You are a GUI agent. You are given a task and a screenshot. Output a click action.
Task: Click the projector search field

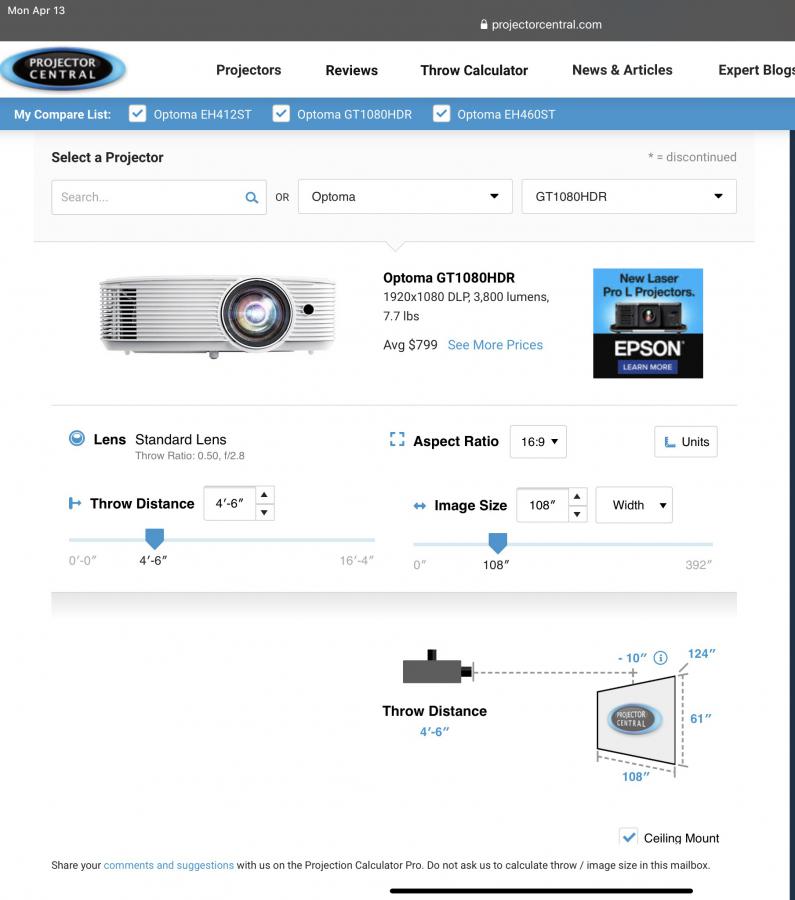coord(159,197)
